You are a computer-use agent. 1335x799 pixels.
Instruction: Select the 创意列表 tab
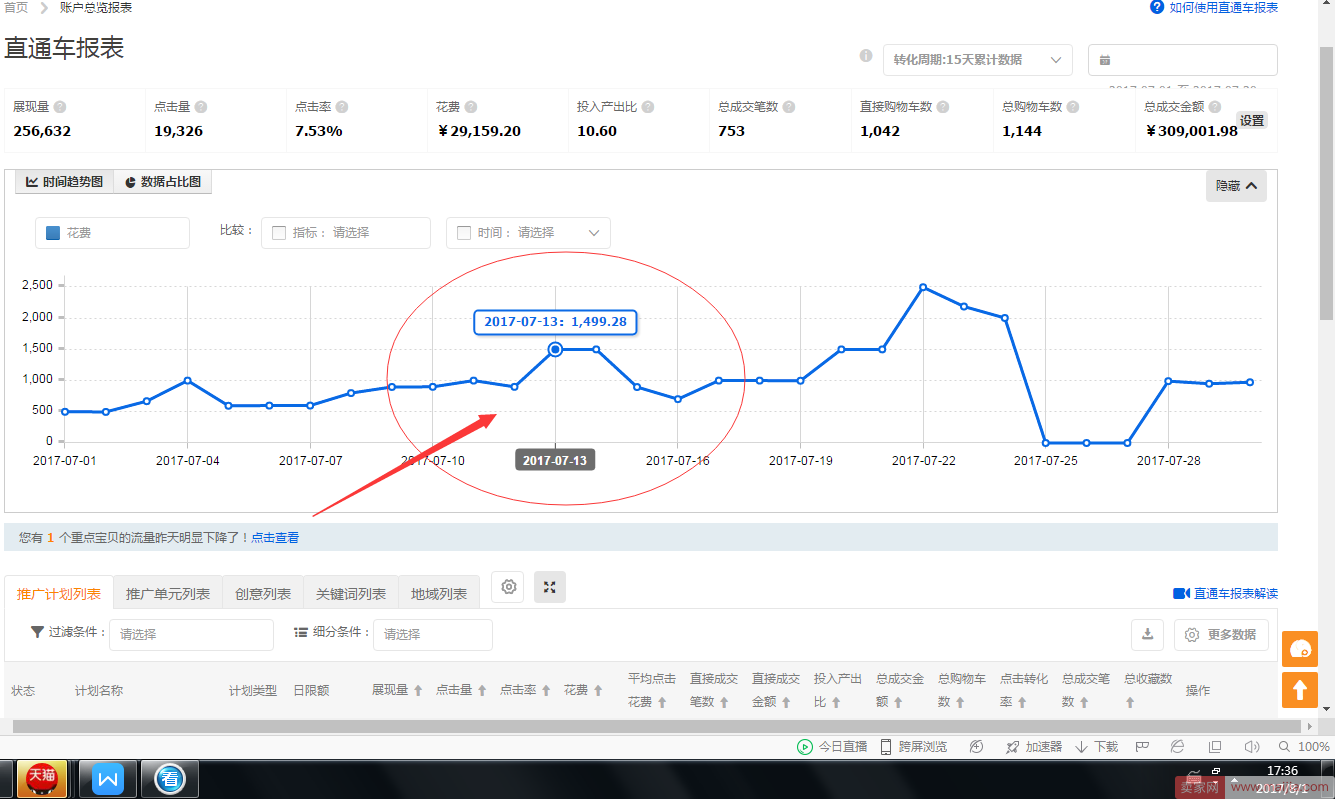pyautogui.click(x=263, y=594)
